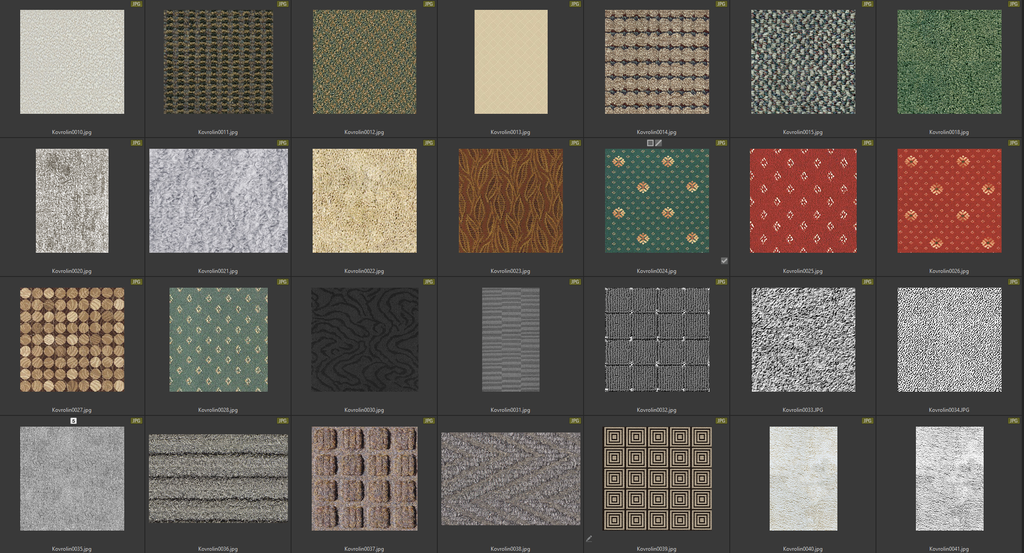The image size is (1024, 553).
Task: Click the Kovrolin0021.jpg filename label
Action: (x=218, y=270)
